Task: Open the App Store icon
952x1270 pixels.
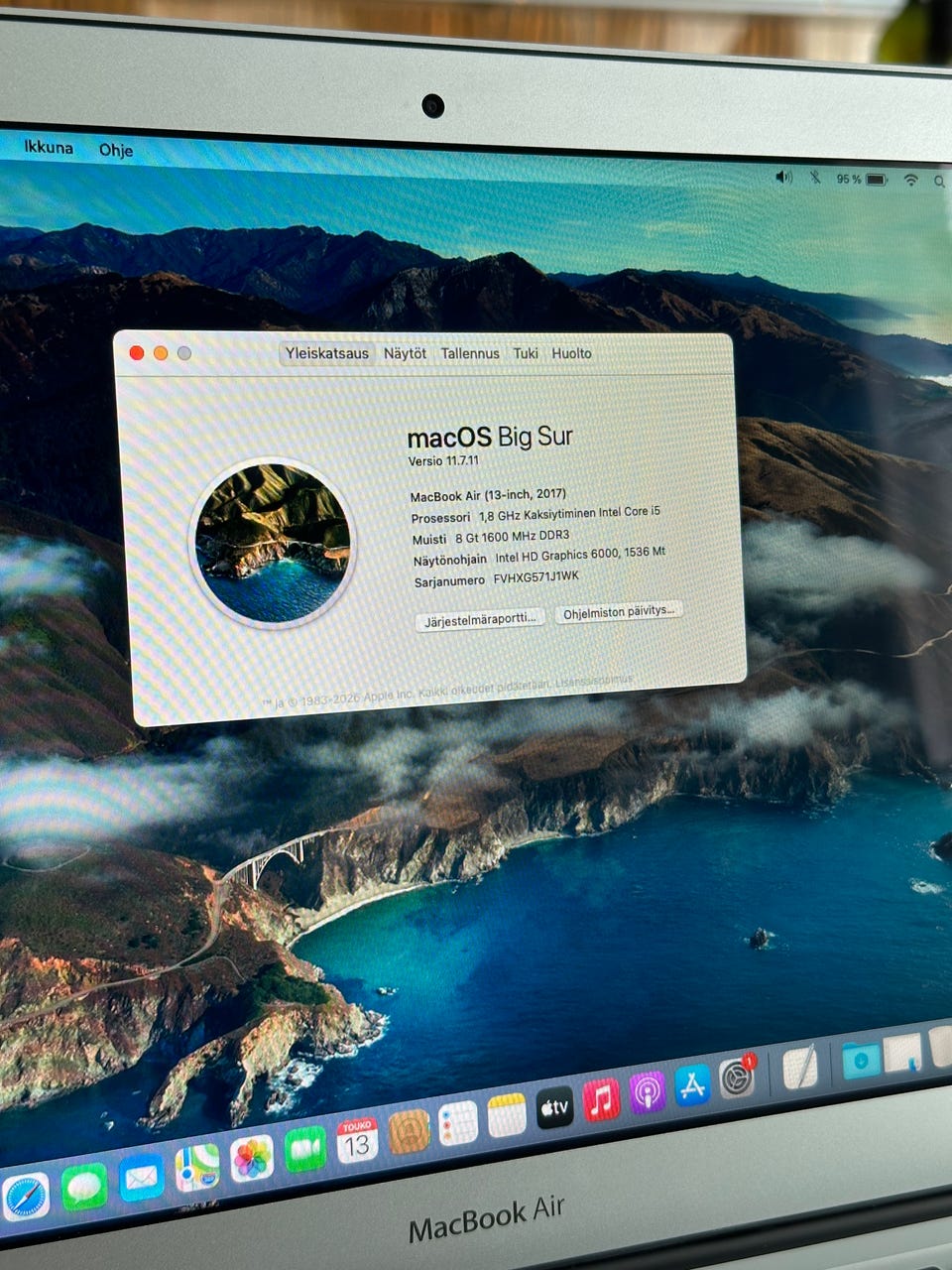Action: pos(692,1084)
